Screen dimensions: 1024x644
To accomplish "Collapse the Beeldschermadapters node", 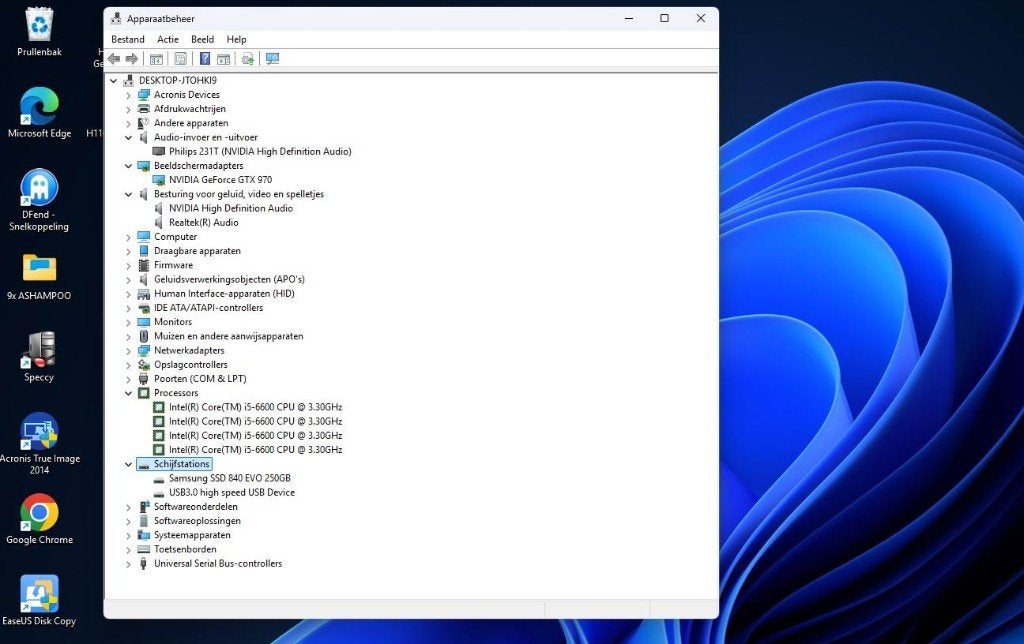I will [x=129, y=166].
